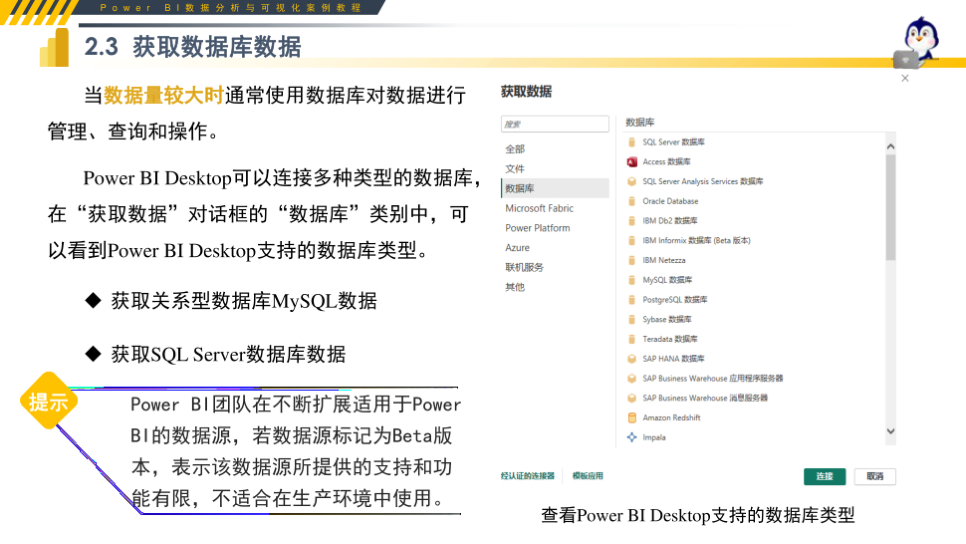Select the 其他 category

click(x=515, y=287)
